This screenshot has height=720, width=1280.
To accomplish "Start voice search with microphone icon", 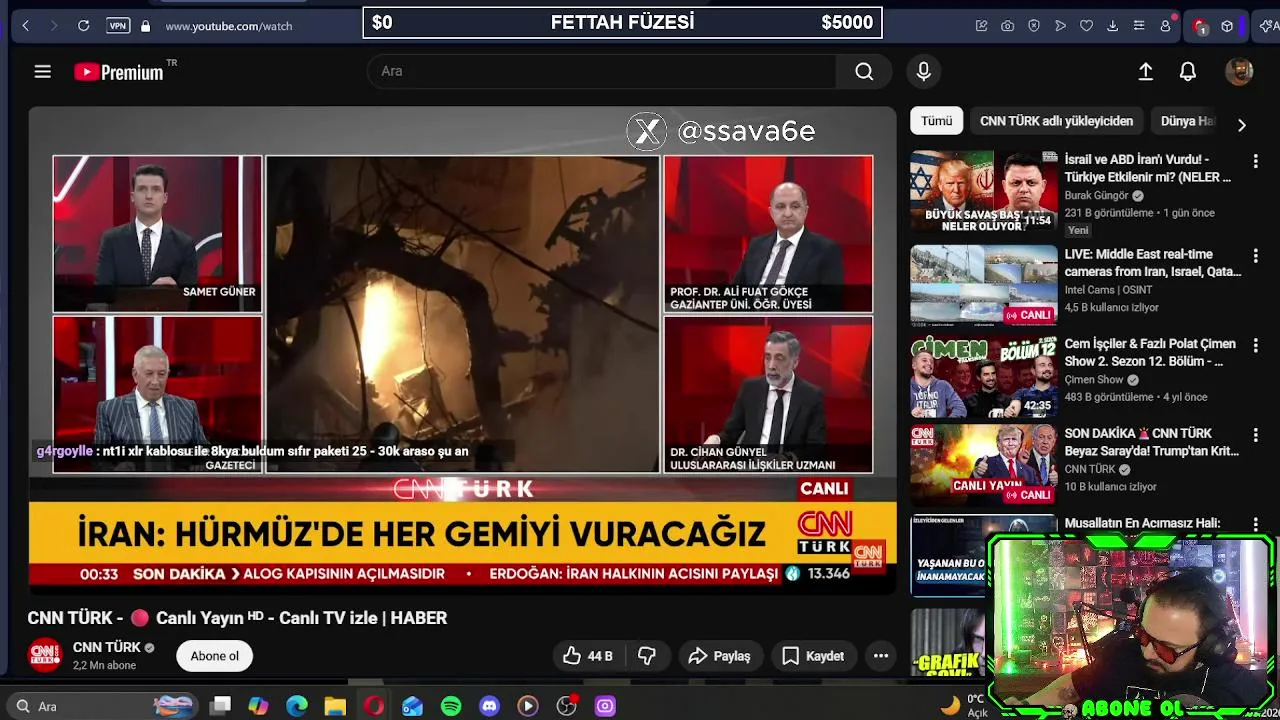I will (x=924, y=71).
